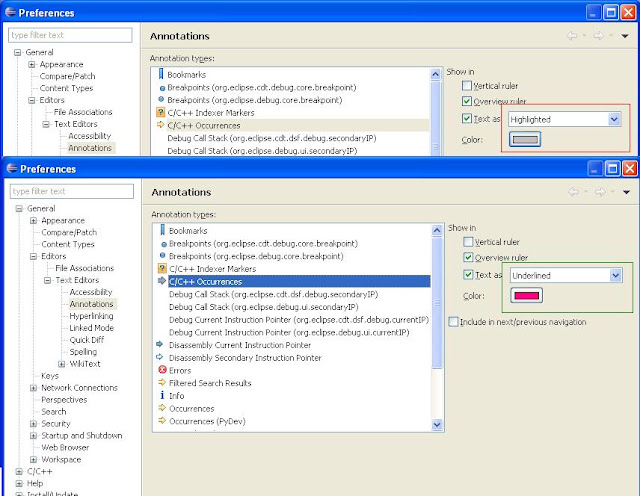
Task: Select Debug Current Instruction Pointer (org.eclipse.debug.ui.currentIP)
Action: 289,332
